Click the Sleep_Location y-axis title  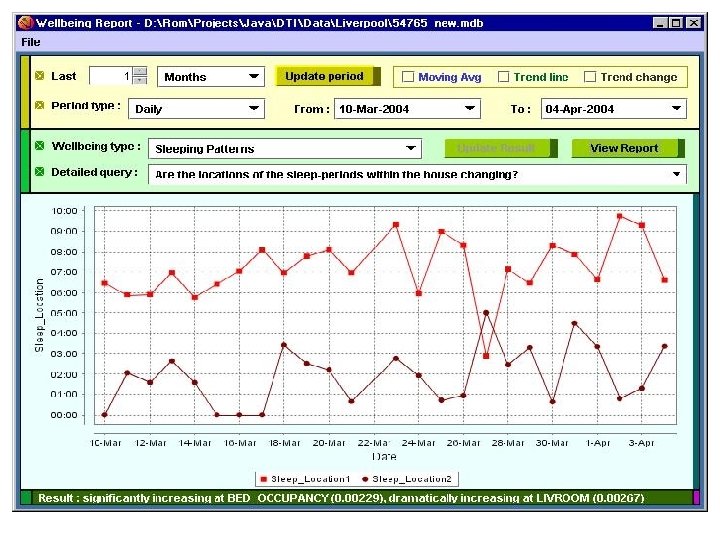tap(39, 315)
